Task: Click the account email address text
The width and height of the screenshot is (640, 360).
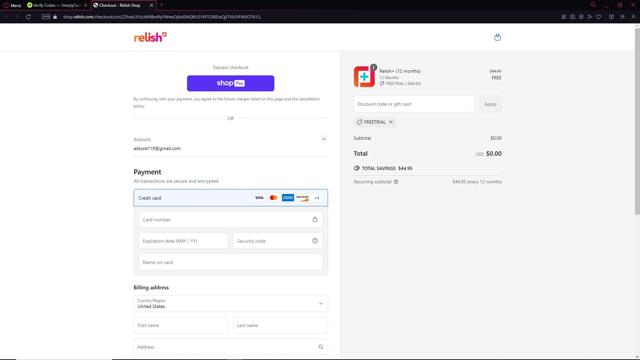Action: [157, 149]
